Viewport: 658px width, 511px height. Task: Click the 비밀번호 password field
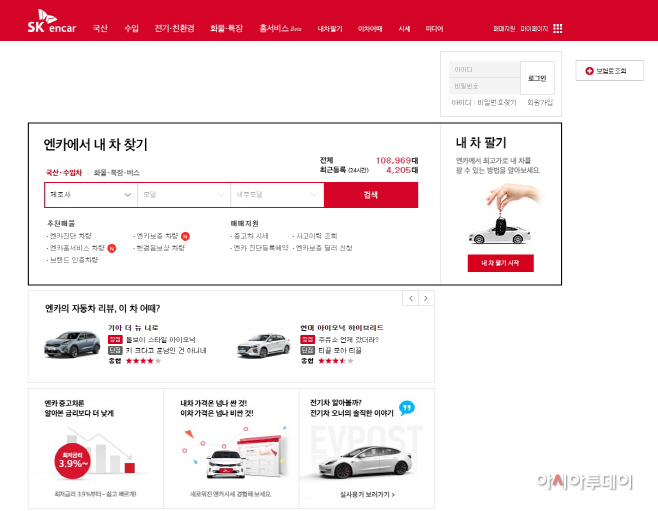(485, 86)
